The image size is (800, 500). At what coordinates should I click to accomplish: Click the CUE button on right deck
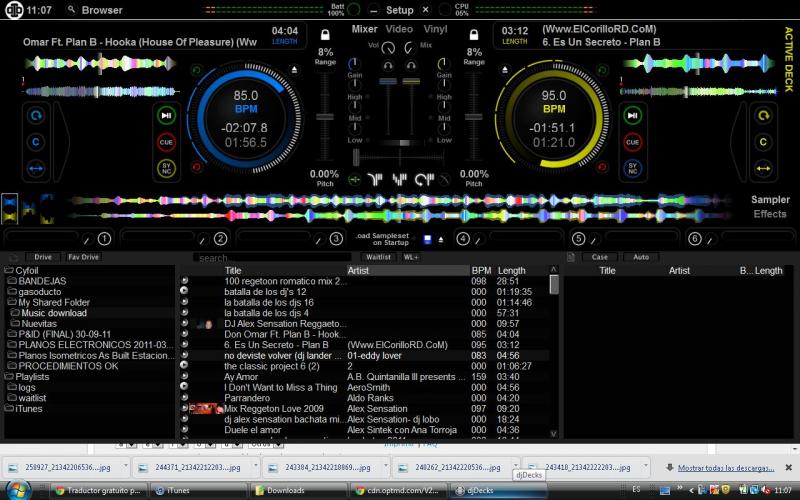point(632,143)
